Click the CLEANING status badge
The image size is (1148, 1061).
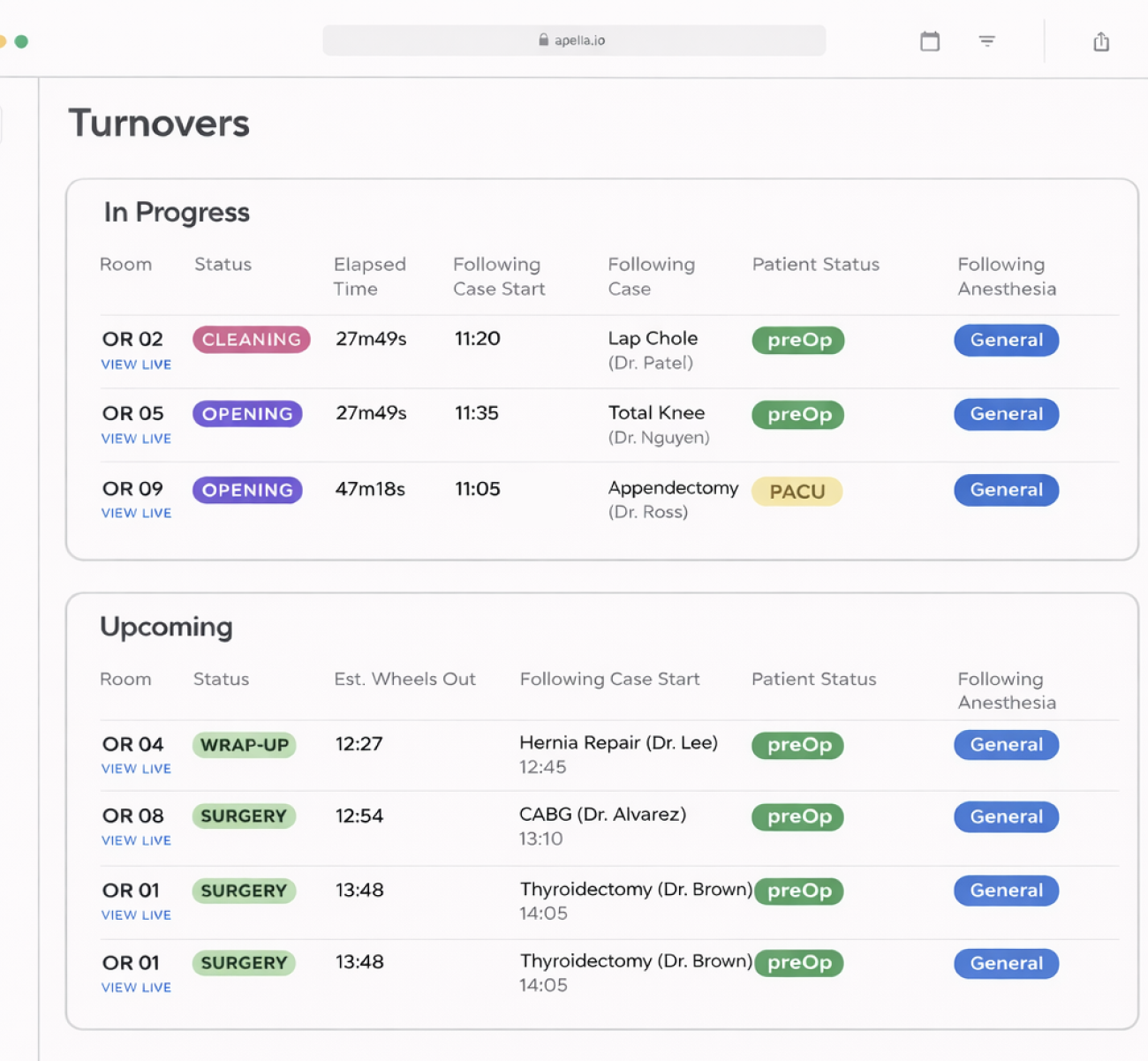[x=252, y=340]
